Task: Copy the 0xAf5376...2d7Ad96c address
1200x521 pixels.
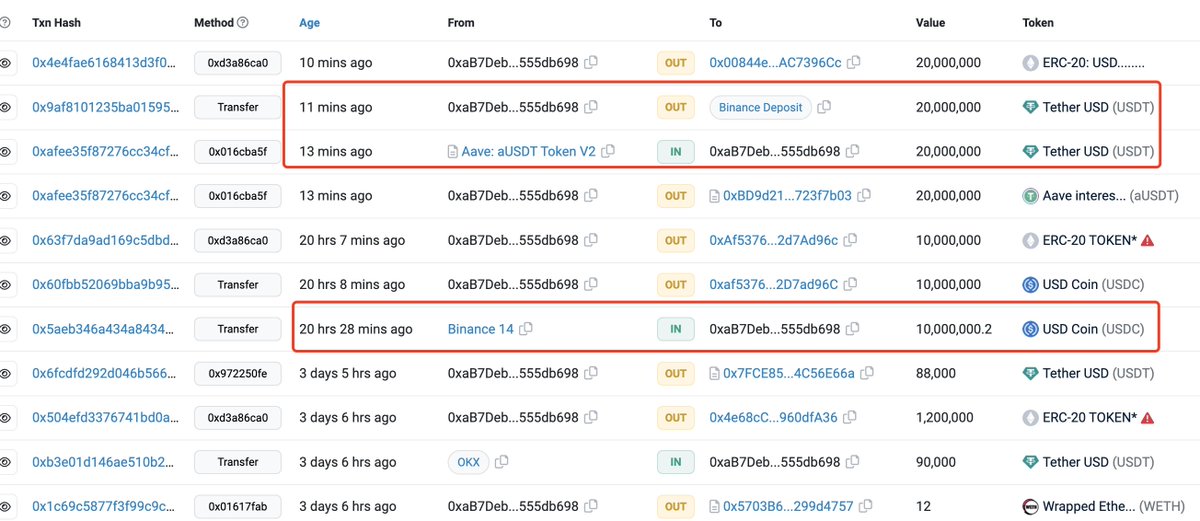Action: 852,240
